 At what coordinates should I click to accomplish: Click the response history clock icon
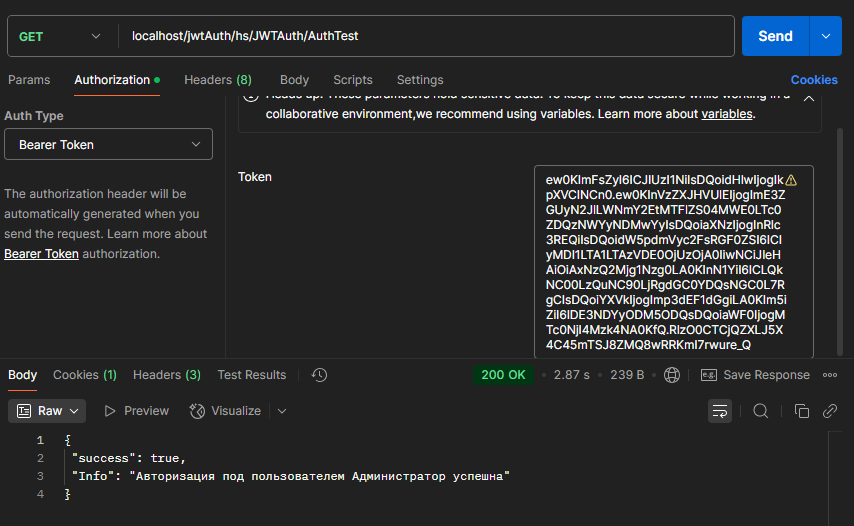click(x=319, y=375)
